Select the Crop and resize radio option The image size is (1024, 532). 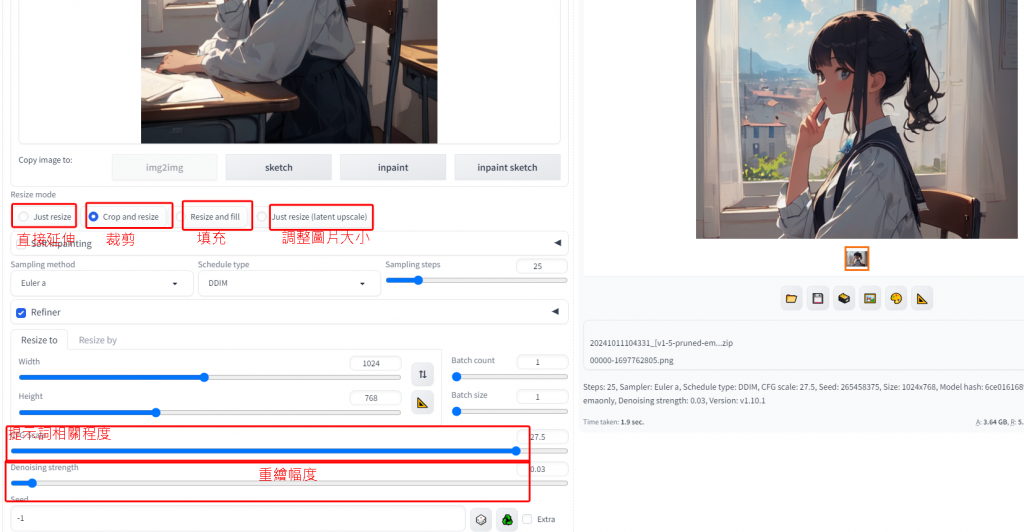click(93, 217)
